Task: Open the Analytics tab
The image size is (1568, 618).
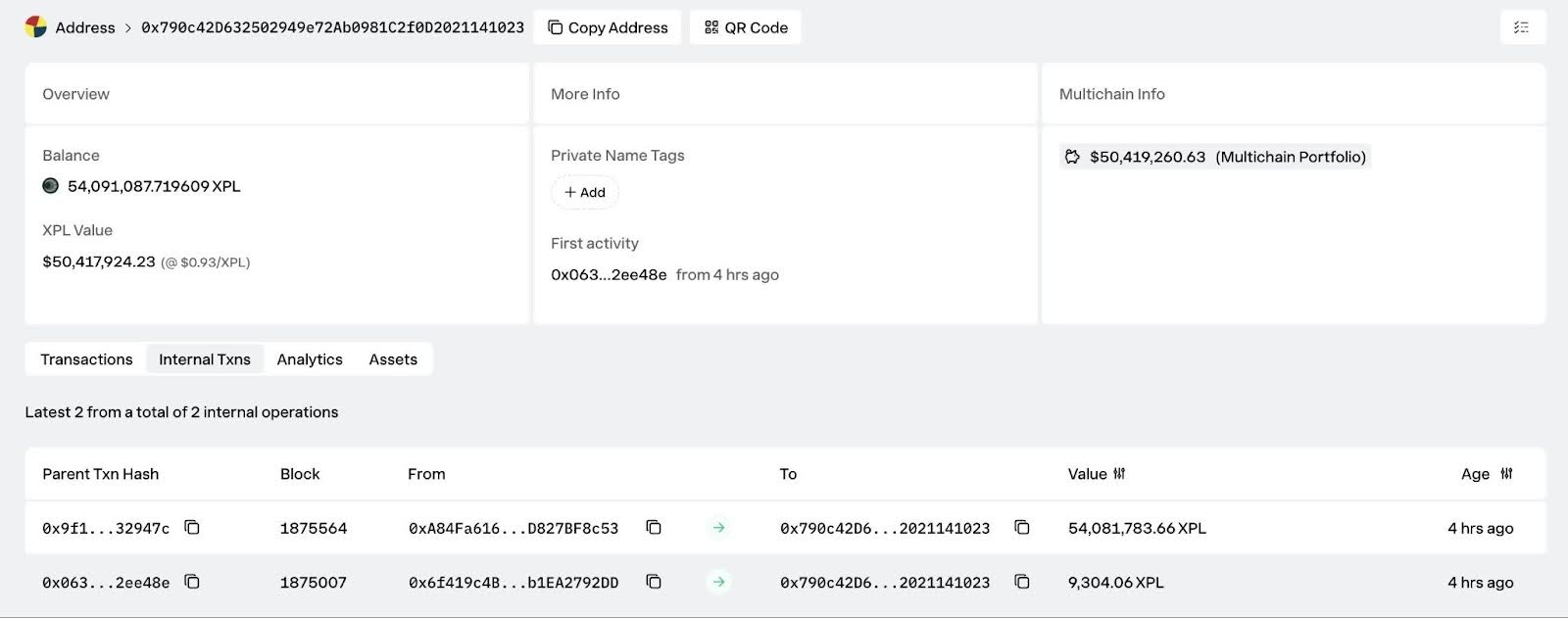Action: coord(310,359)
